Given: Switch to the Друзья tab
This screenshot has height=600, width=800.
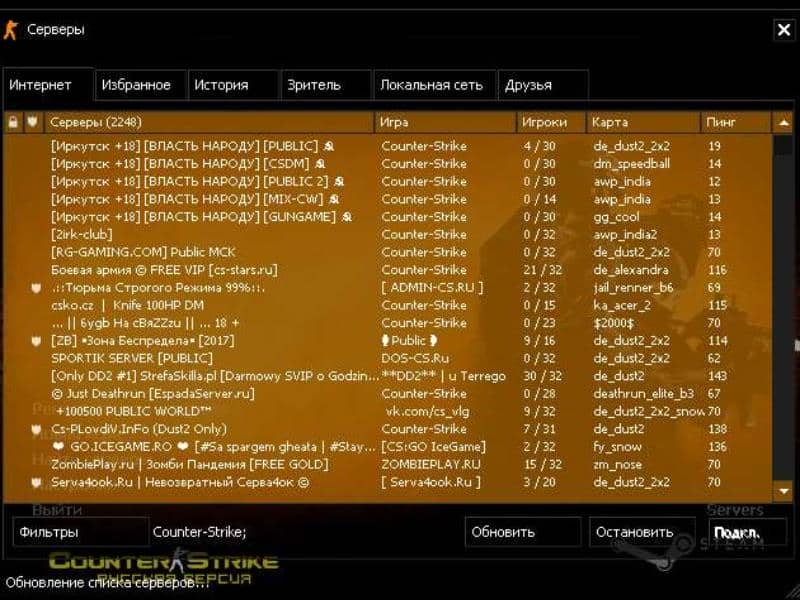Looking at the screenshot, I should point(543,85).
